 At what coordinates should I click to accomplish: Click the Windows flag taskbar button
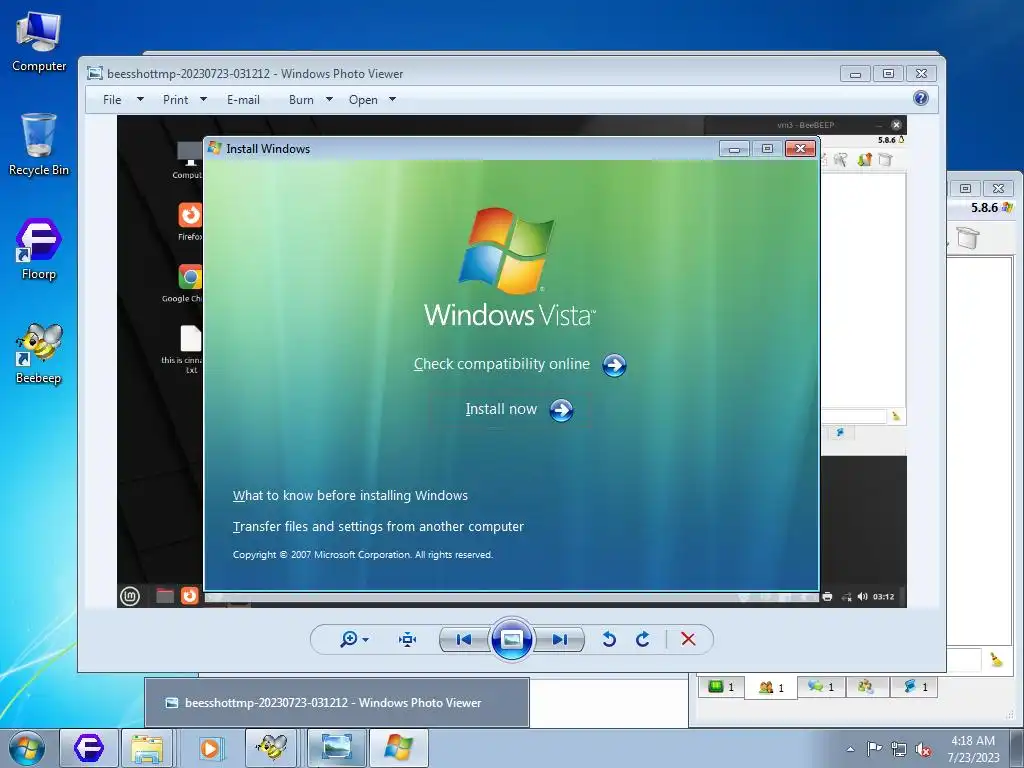[399, 748]
